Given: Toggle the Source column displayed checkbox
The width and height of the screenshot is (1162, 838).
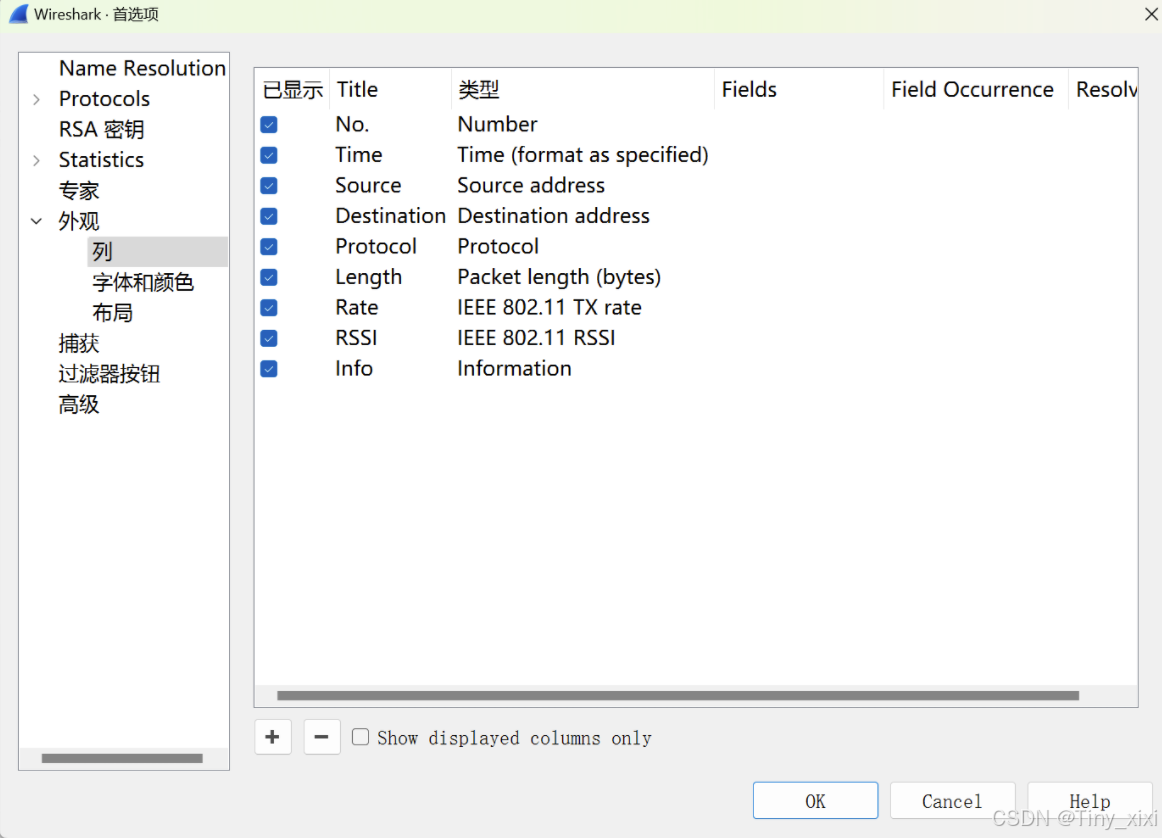Looking at the screenshot, I should click(x=269, y=185).
